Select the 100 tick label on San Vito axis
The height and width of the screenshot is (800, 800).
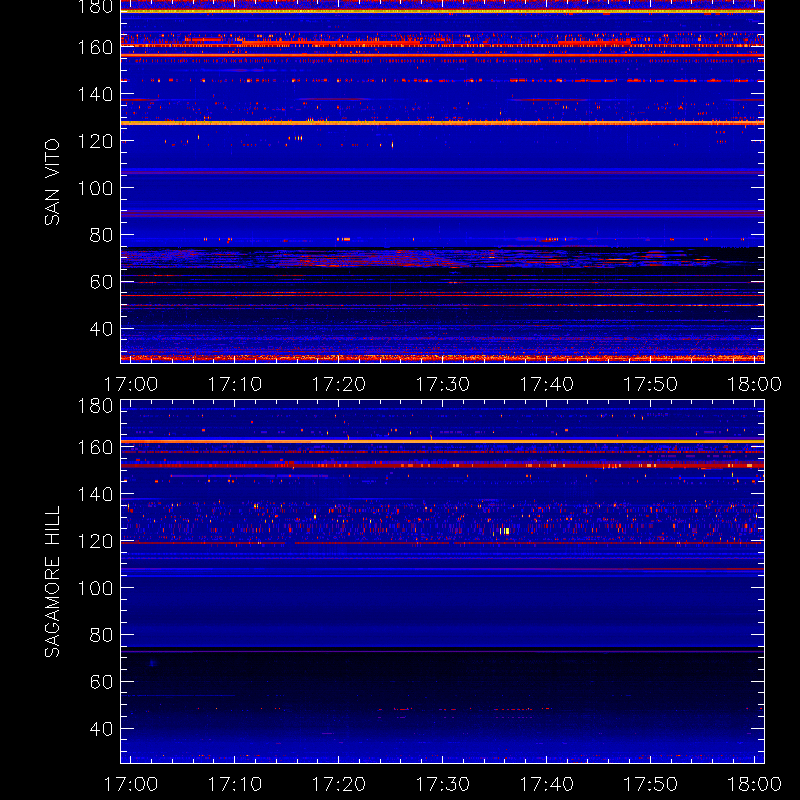point(95,188)
